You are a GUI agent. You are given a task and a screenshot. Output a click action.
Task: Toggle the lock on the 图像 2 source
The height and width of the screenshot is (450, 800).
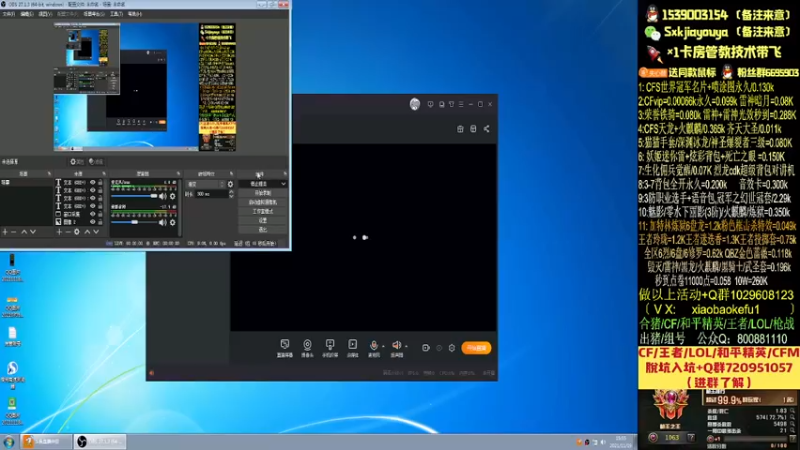[x=100, y=222]
